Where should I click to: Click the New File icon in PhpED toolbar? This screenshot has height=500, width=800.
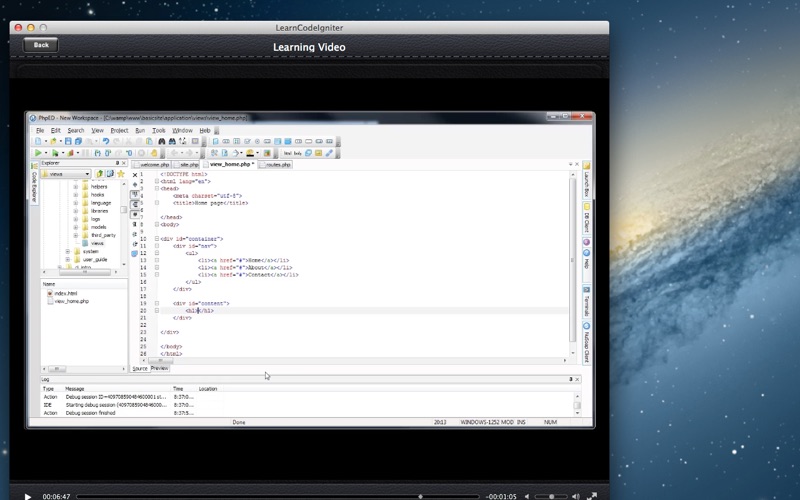point(38,141)
